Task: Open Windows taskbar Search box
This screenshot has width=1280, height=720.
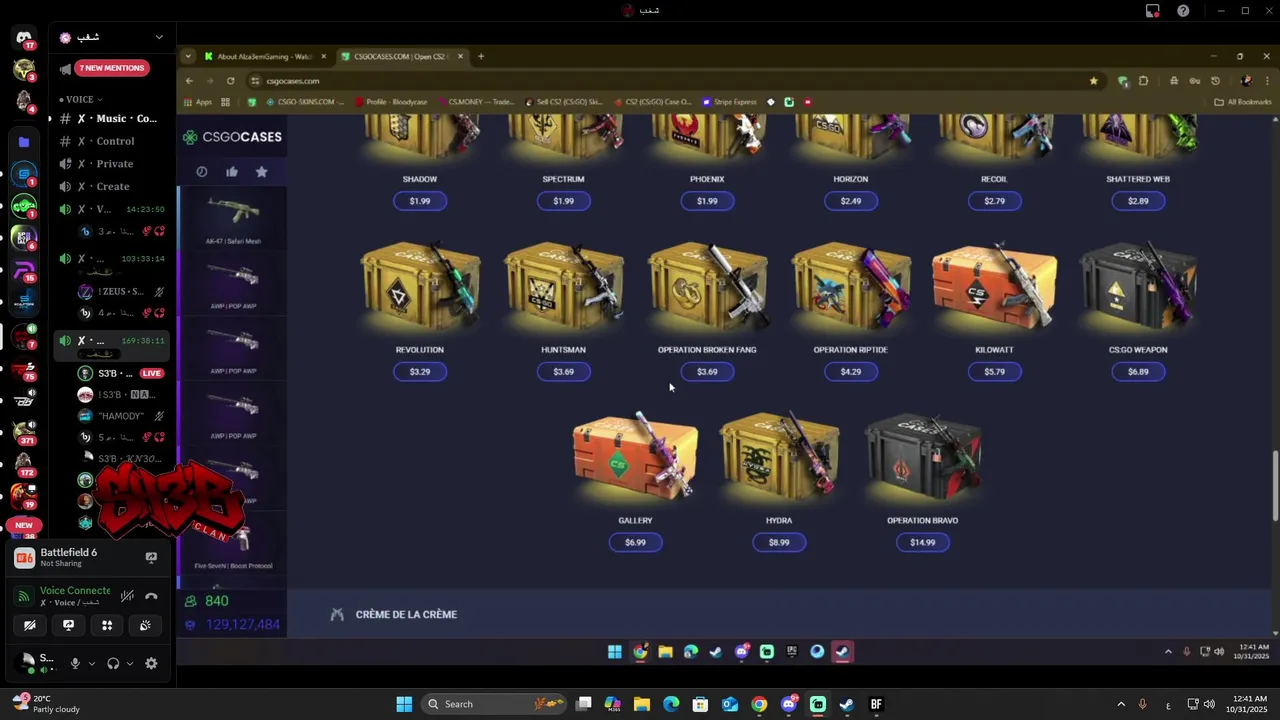Action: (x=495, y=704)
